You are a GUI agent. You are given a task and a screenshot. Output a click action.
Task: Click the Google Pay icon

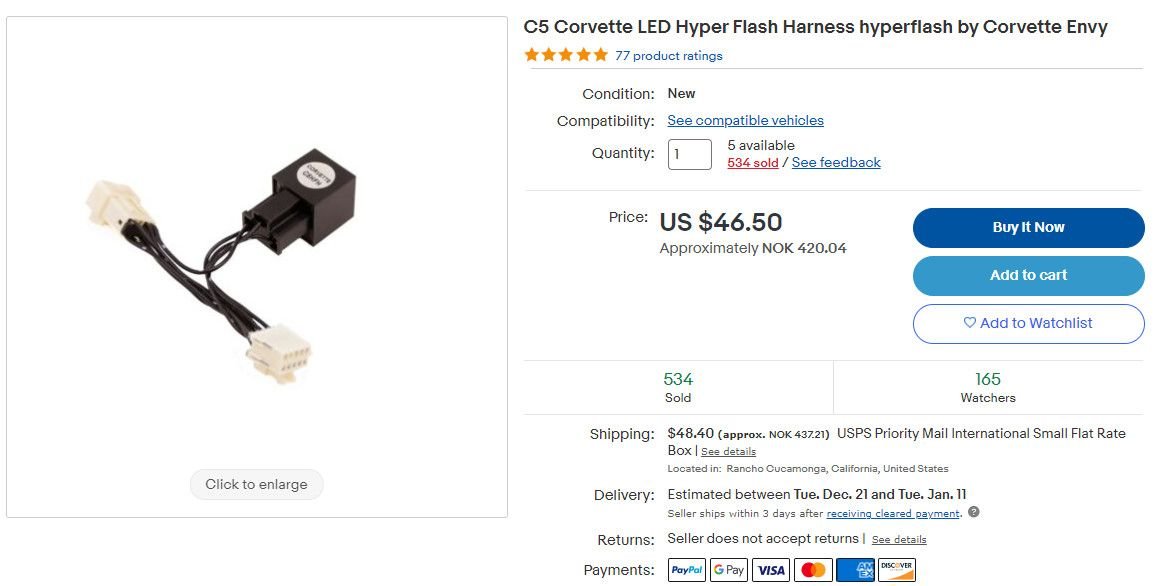pyautogui.click(x=729, y=570)
